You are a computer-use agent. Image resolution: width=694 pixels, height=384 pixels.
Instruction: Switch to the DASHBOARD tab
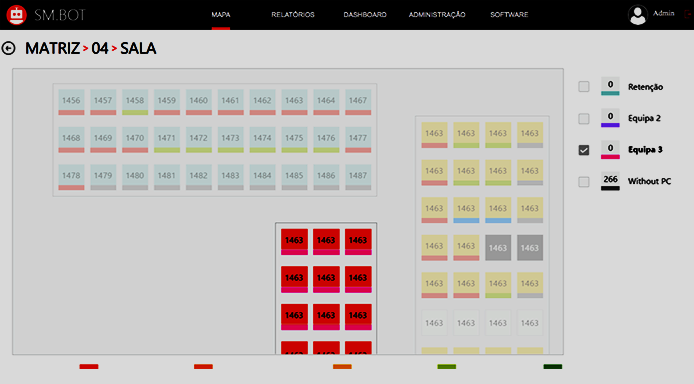click(x=365, y=15)
